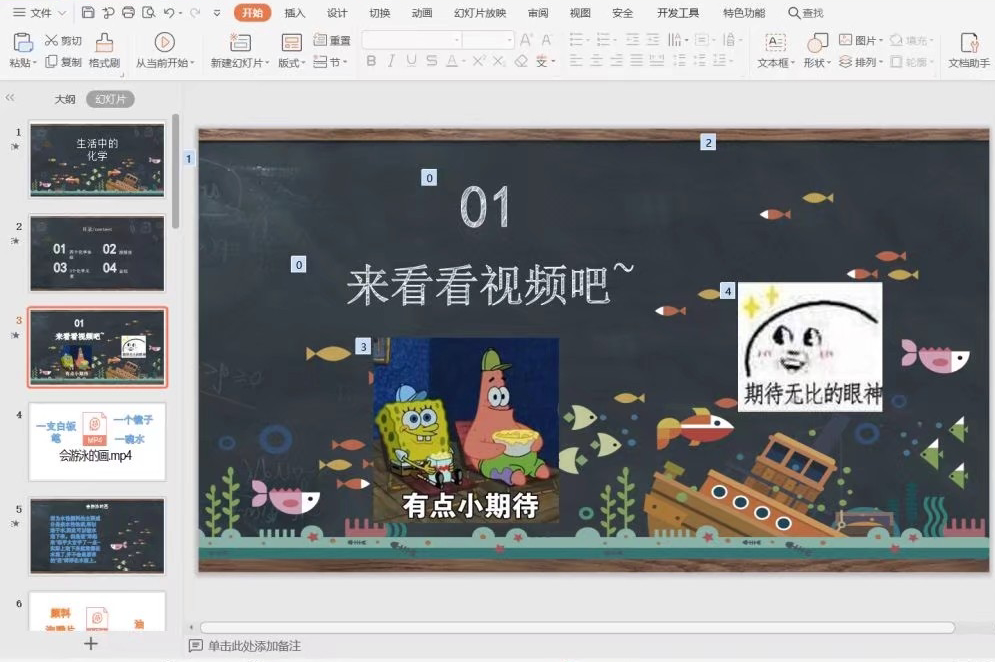Insert a text box with 文本框 icon
The height and width of the screenshot is (662, 995).
coord(775,43)
